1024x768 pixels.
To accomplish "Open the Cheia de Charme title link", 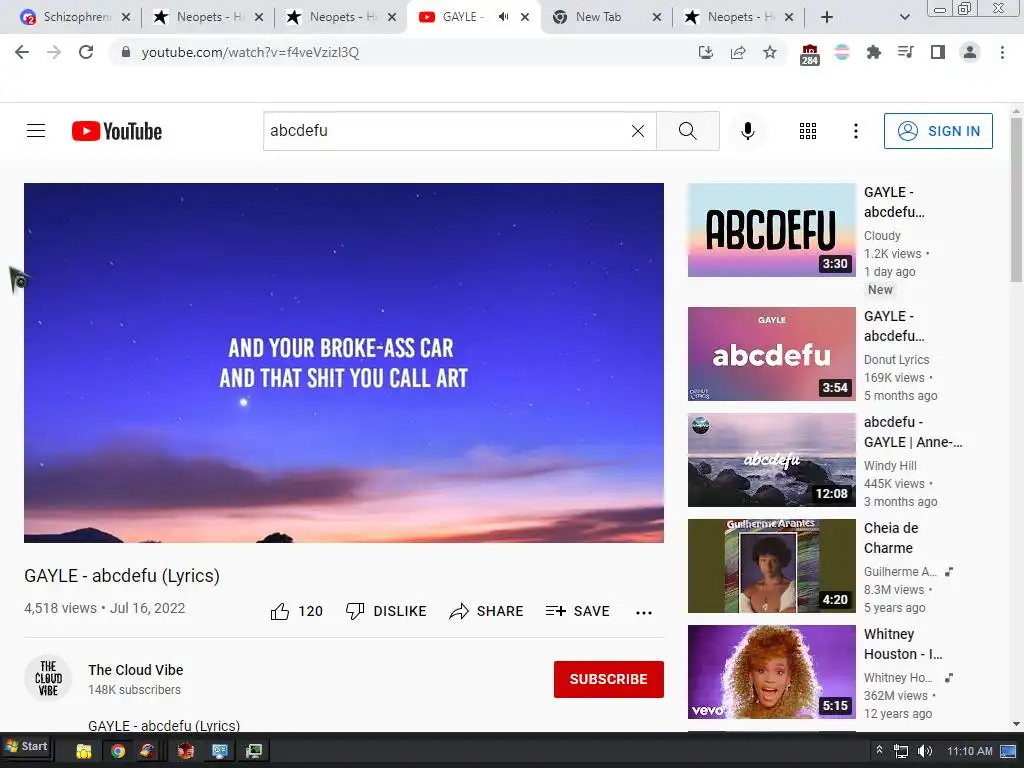I will [891, 538].
